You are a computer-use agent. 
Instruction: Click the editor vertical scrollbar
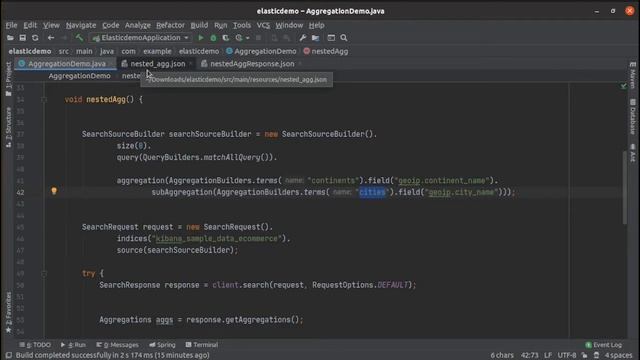[624, 188]
